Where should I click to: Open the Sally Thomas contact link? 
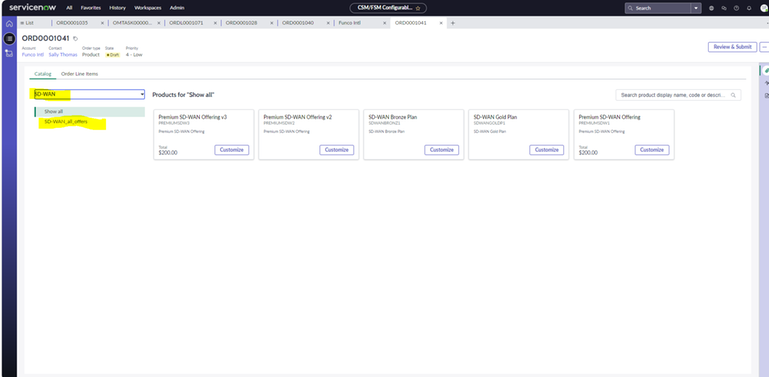tap(63, 54)
